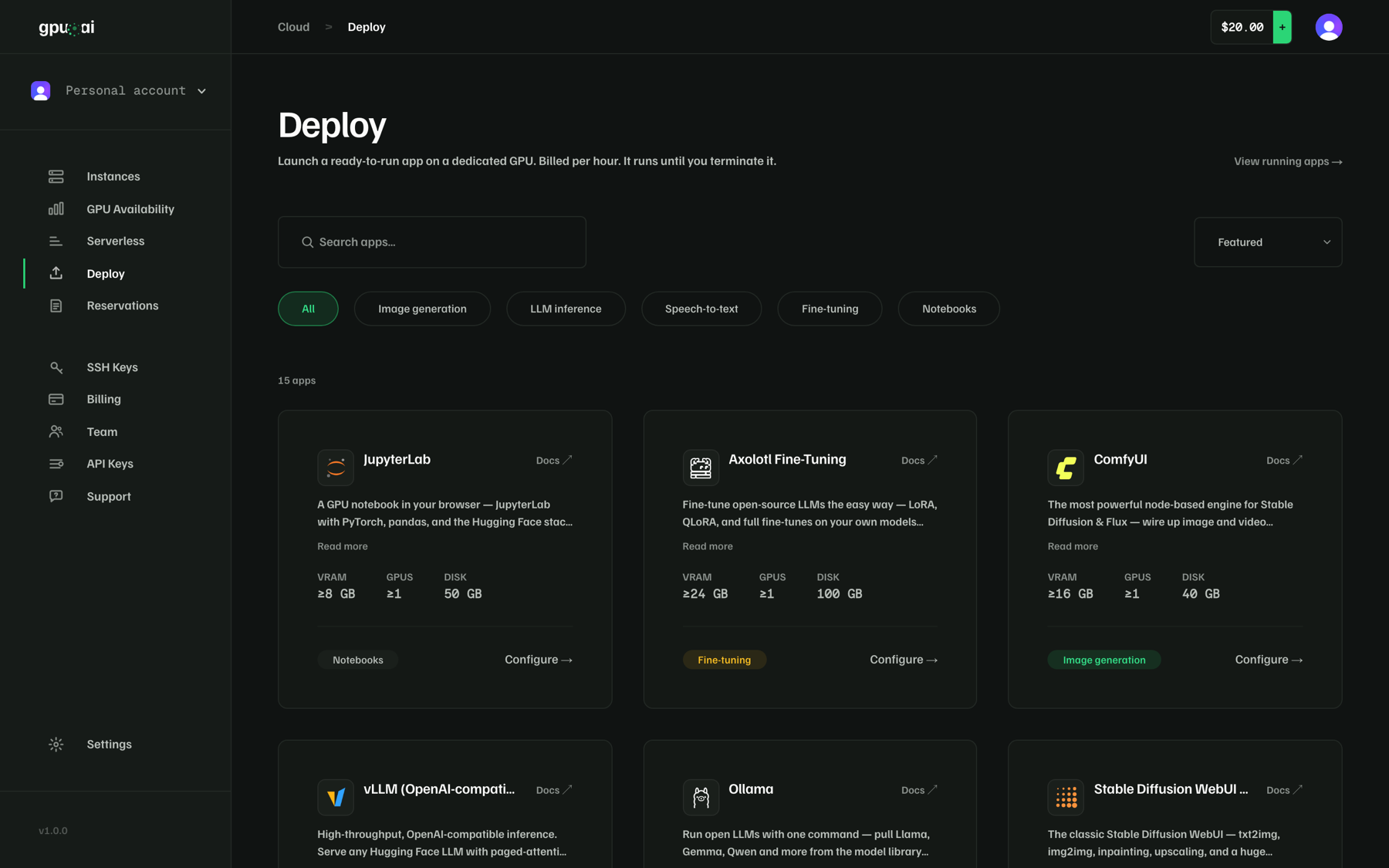The width and height of the screenshot is (1389, 868).
Task: Open Instances via its server icon
Action: click(x=56, y=177)
